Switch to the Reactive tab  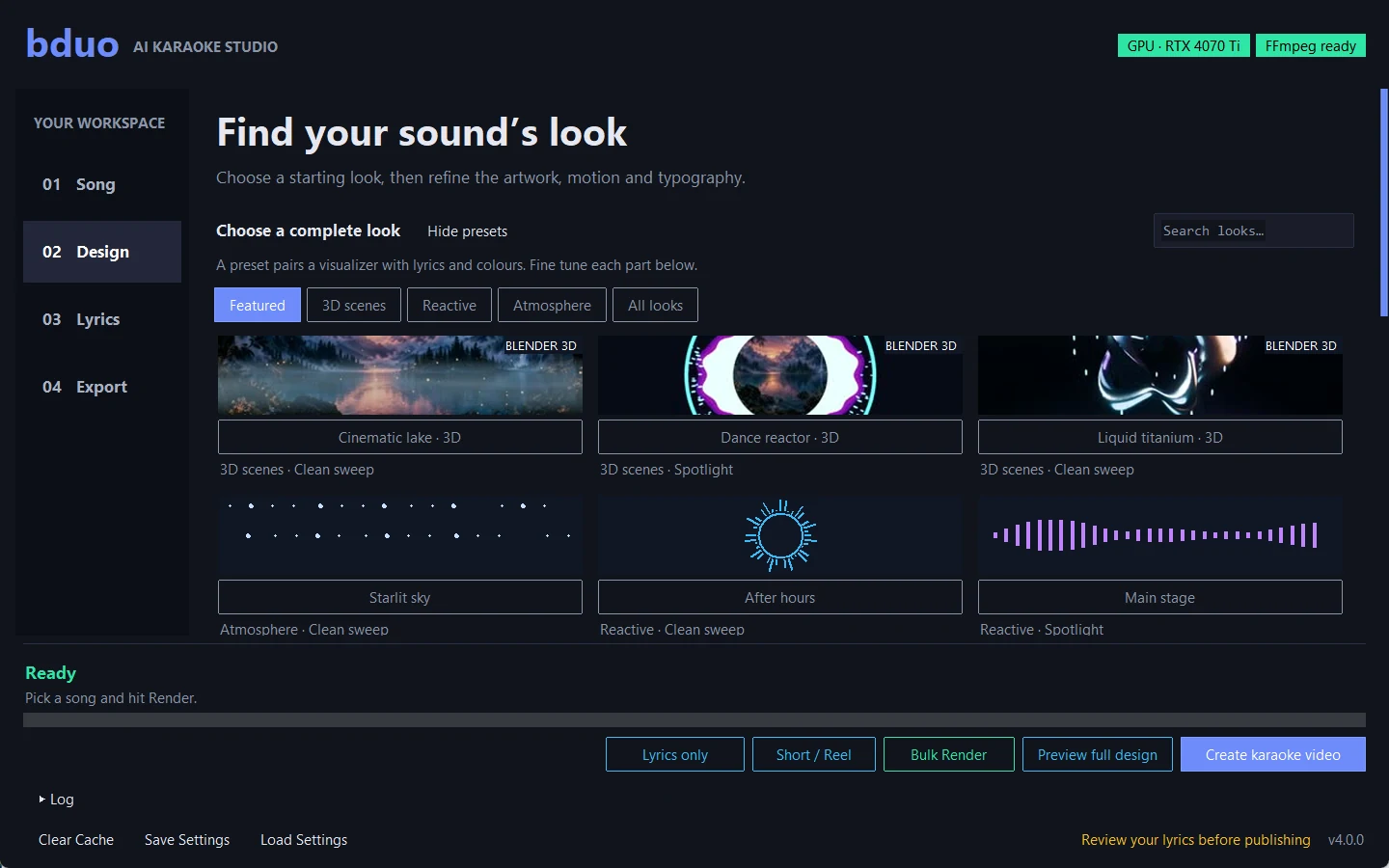tap(449, 305)
